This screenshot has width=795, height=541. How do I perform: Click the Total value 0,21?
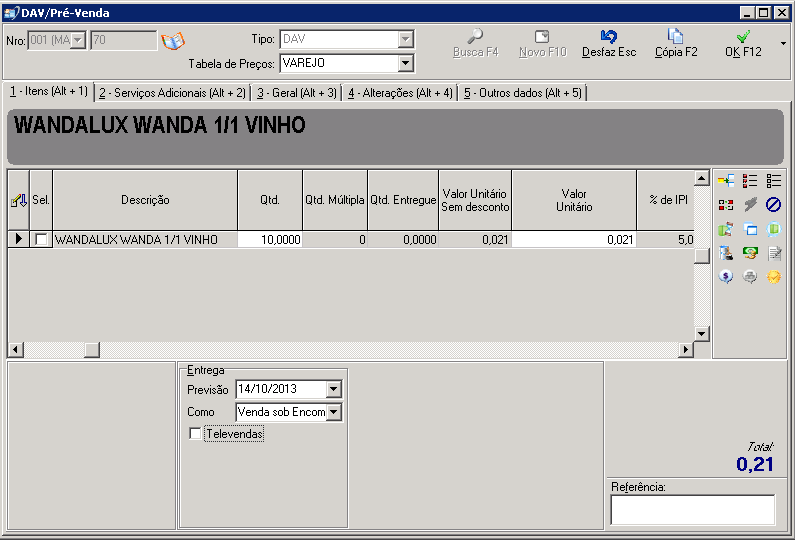coord(755,464)
